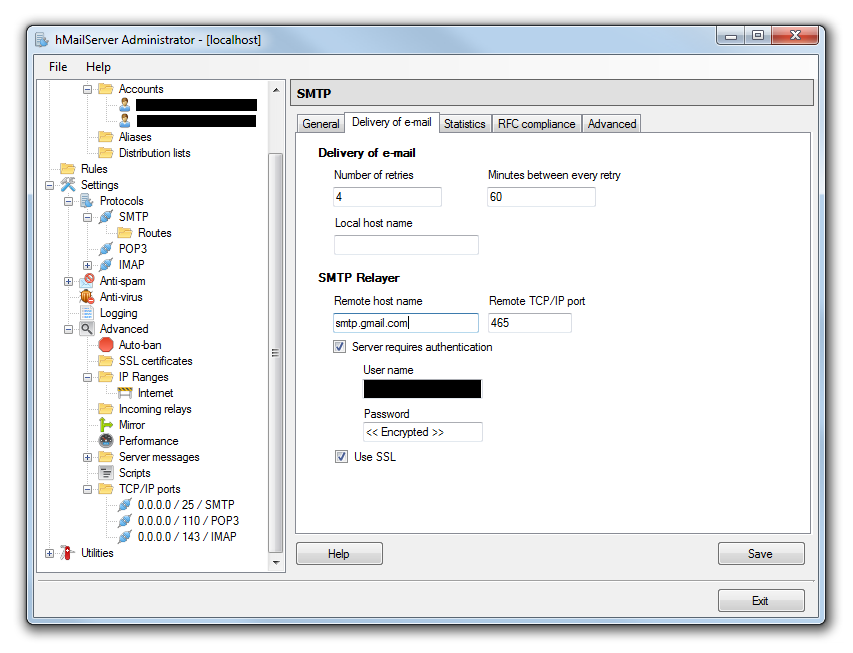Click the Internet IP range icon

coord(125,393)
